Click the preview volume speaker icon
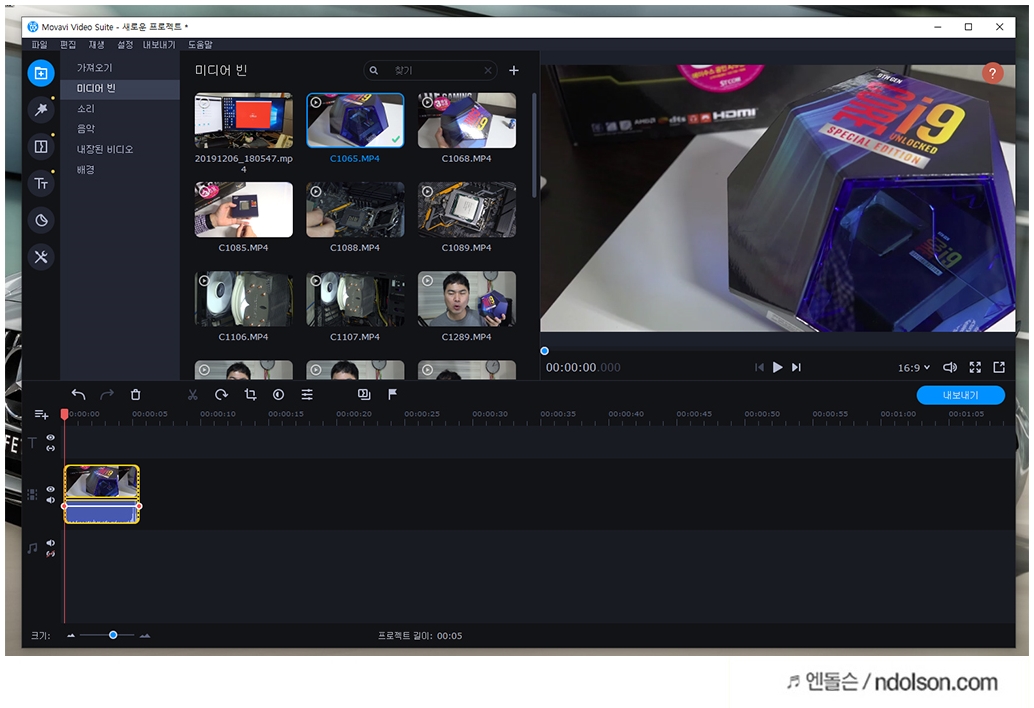The image size is (1034, 708). click(950, 367)
